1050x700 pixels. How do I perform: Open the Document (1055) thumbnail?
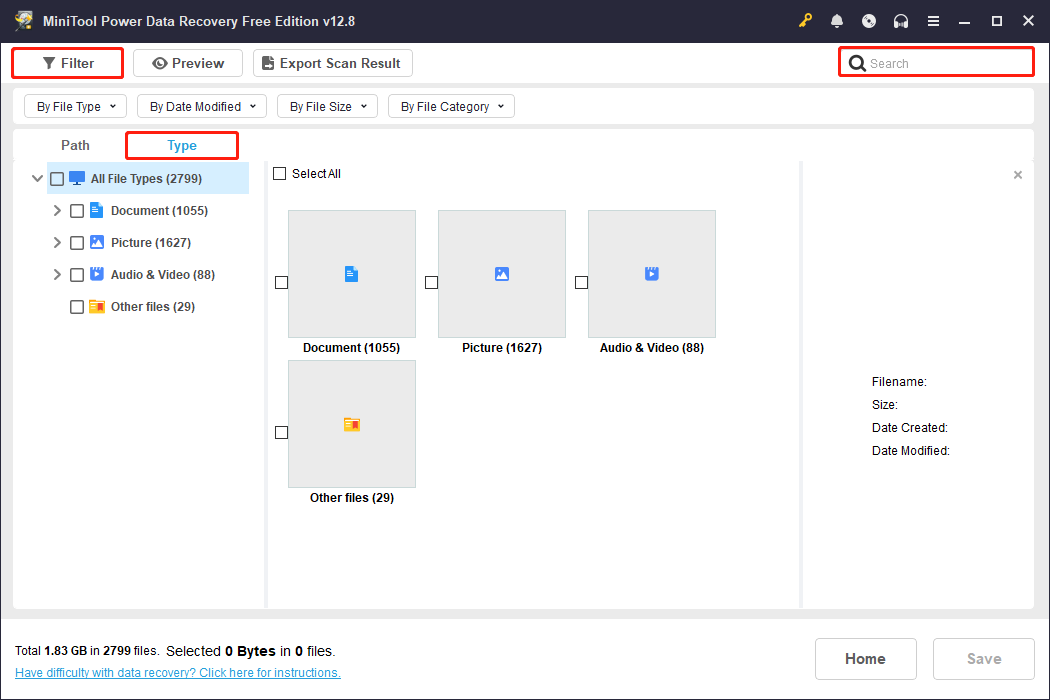[352, 274]
